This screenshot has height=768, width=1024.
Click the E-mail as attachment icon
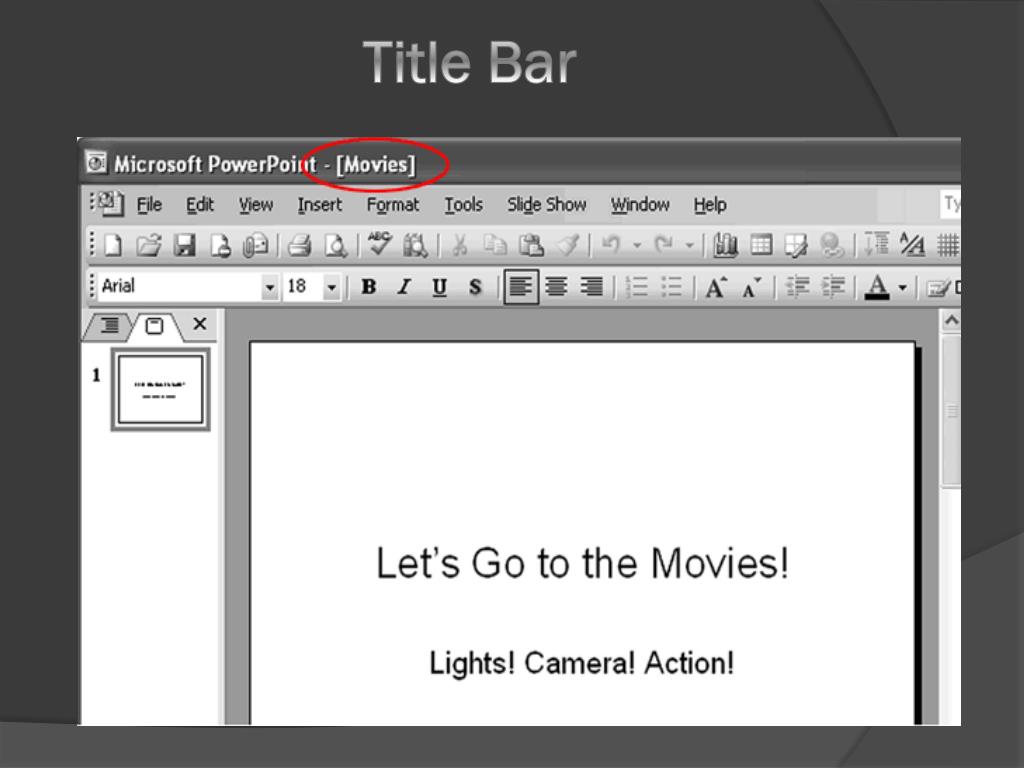[x=255, y=246]
